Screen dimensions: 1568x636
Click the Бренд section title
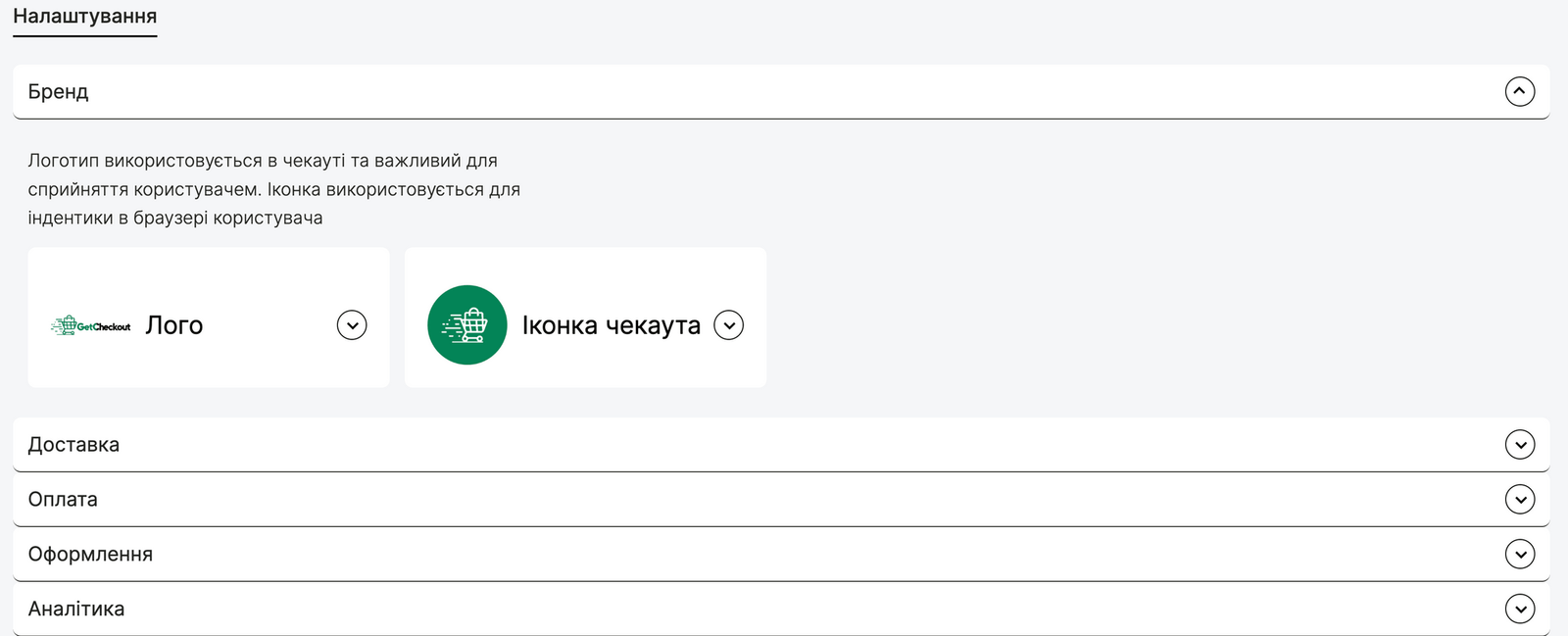pos(59,91)
